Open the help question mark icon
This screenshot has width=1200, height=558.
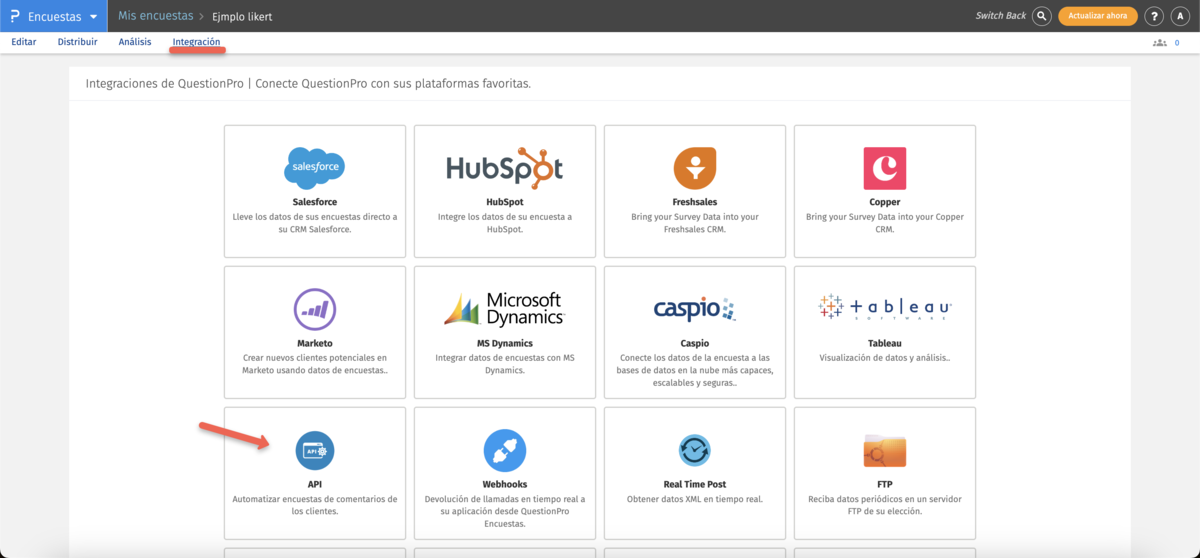pos(1154,16)
